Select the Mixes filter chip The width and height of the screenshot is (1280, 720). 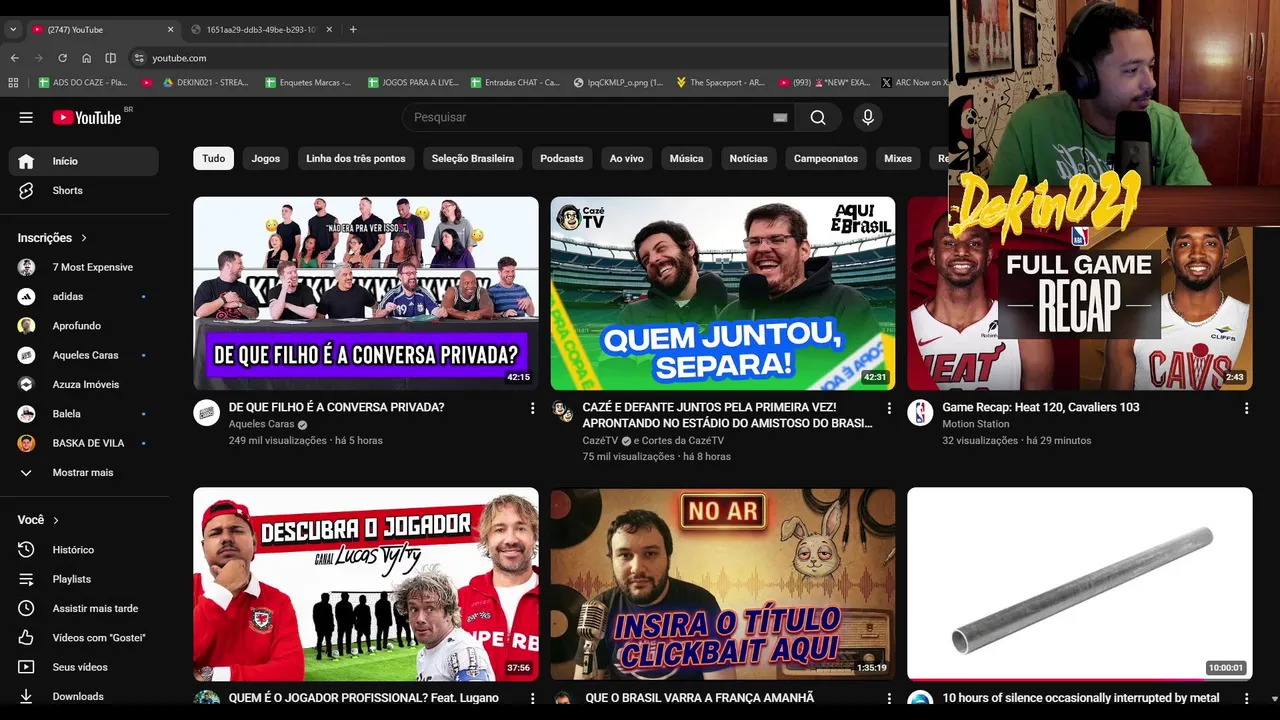coord(898,158)
